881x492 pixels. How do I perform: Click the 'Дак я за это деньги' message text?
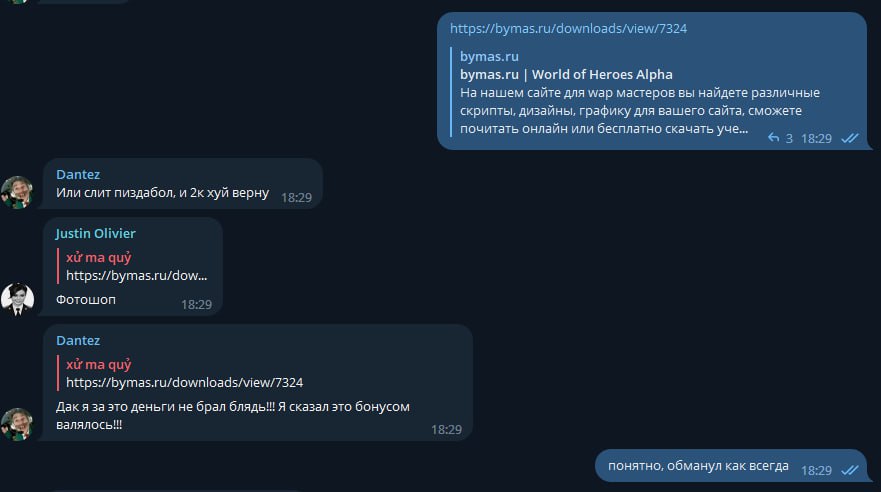tap(233, 407)
